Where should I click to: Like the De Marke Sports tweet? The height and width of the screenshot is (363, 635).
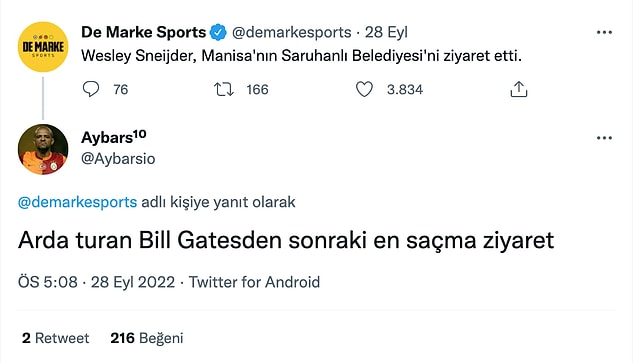[x=364, y=89]
